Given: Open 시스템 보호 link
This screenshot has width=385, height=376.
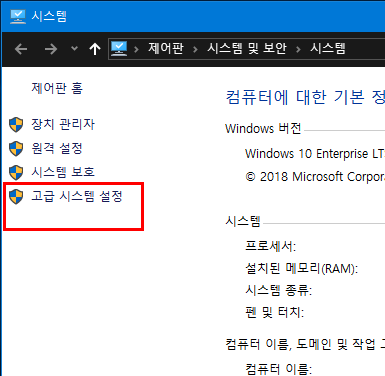Looking at the screenshot, I should pos(63,172).
